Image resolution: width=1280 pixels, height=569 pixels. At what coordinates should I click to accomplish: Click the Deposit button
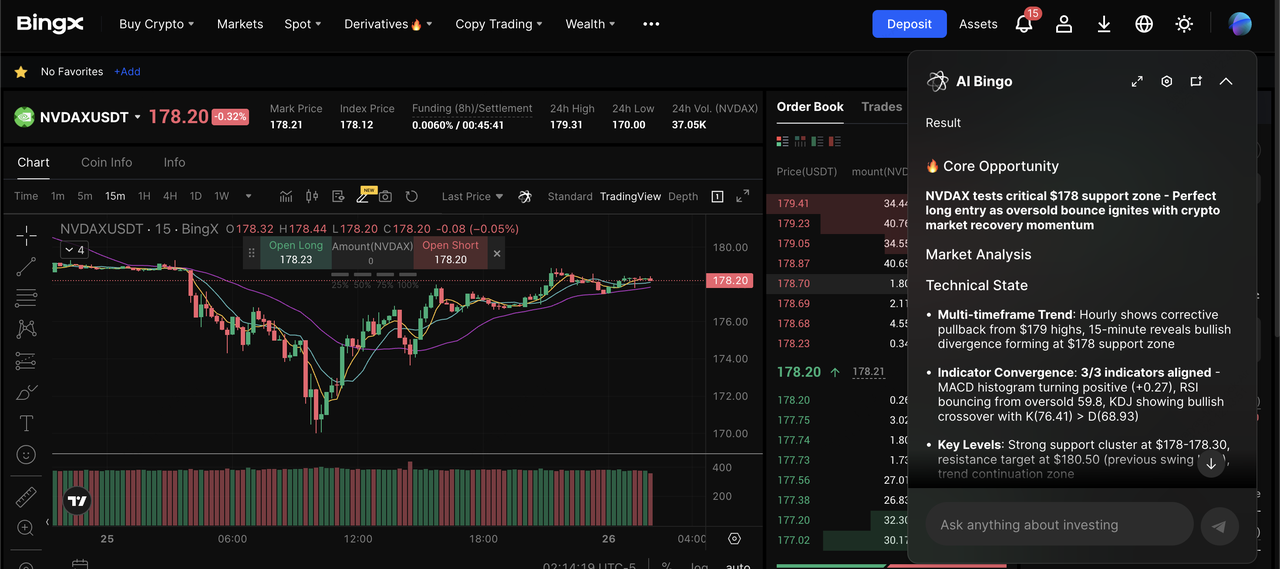(908, 24)
